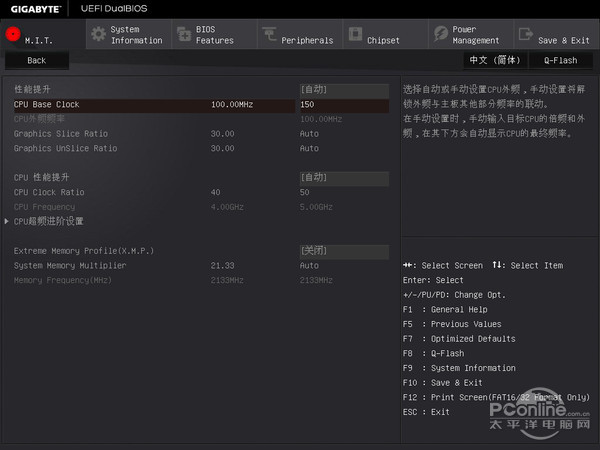Image resolution: width=600 pixels, height=450 pixels.
Task: Select the System Memory Multiplier label
Action: tap(70, 265)
